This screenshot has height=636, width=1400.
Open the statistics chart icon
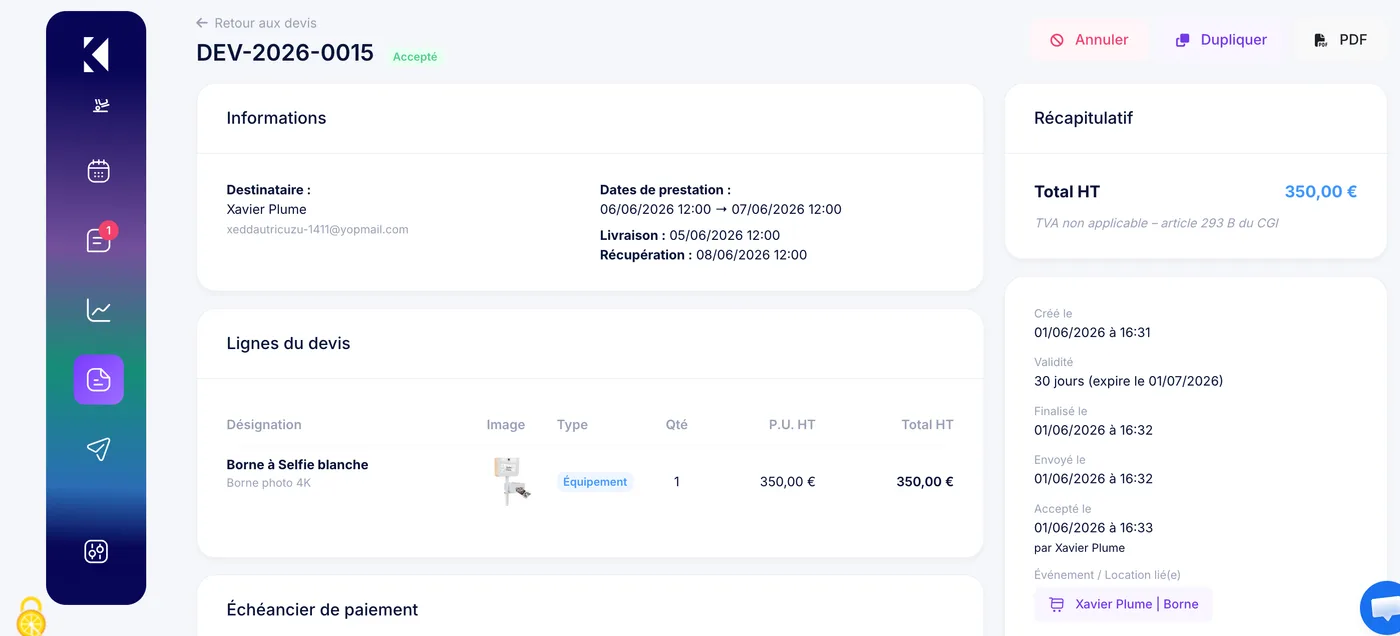click(98, 310)
